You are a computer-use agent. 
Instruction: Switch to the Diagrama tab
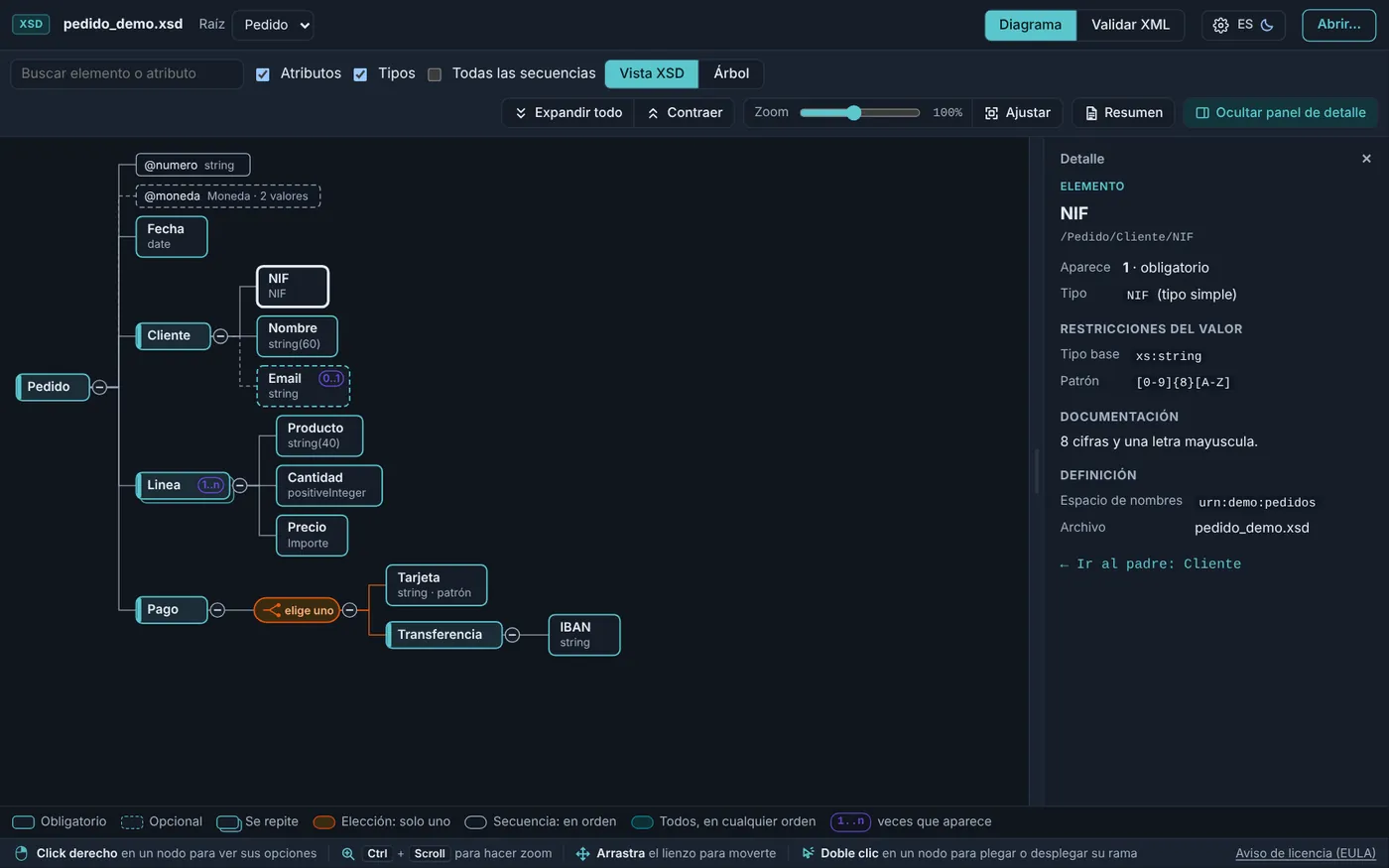(1030, 25)
